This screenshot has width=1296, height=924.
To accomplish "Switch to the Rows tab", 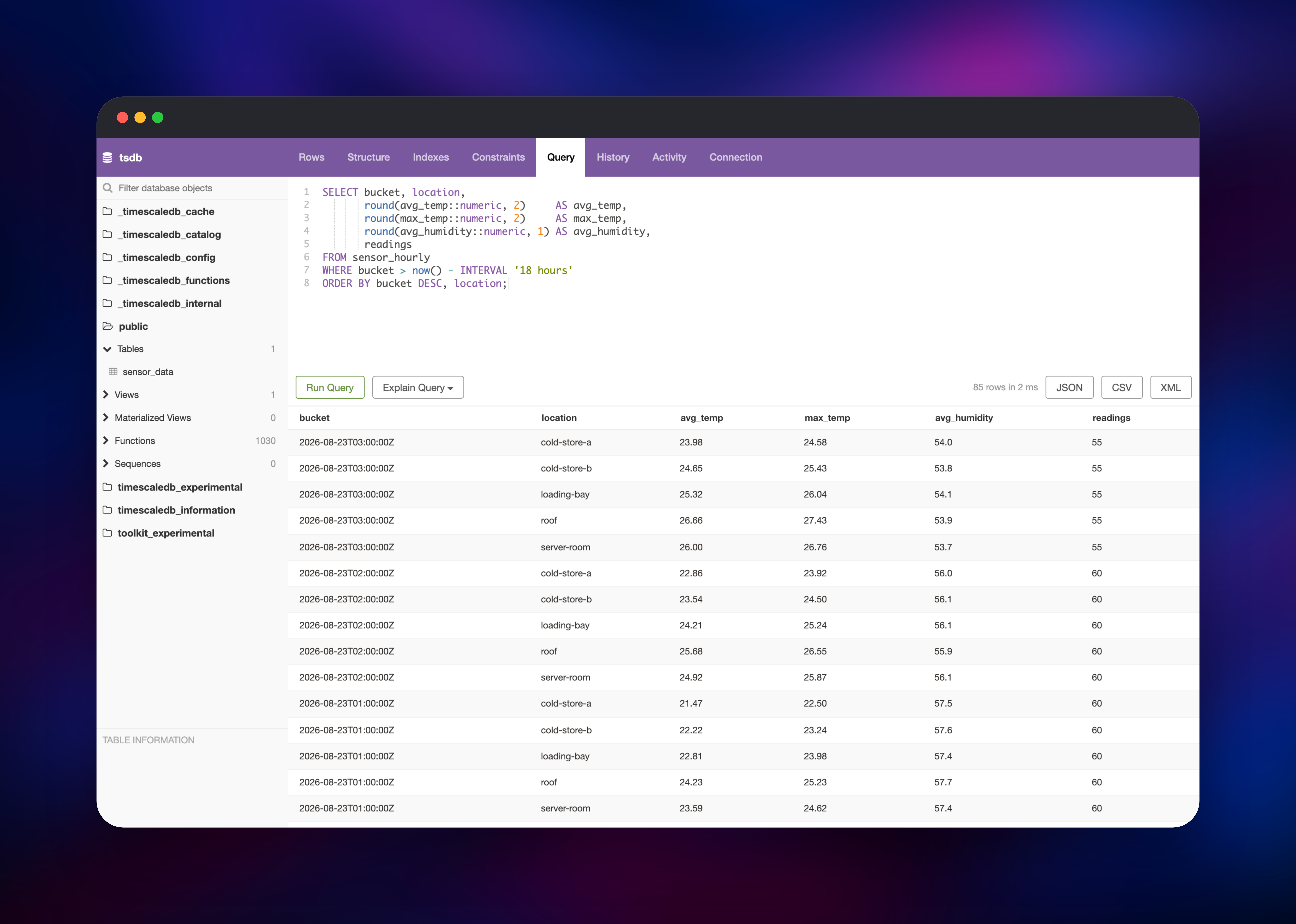I will tap(311, 158).
